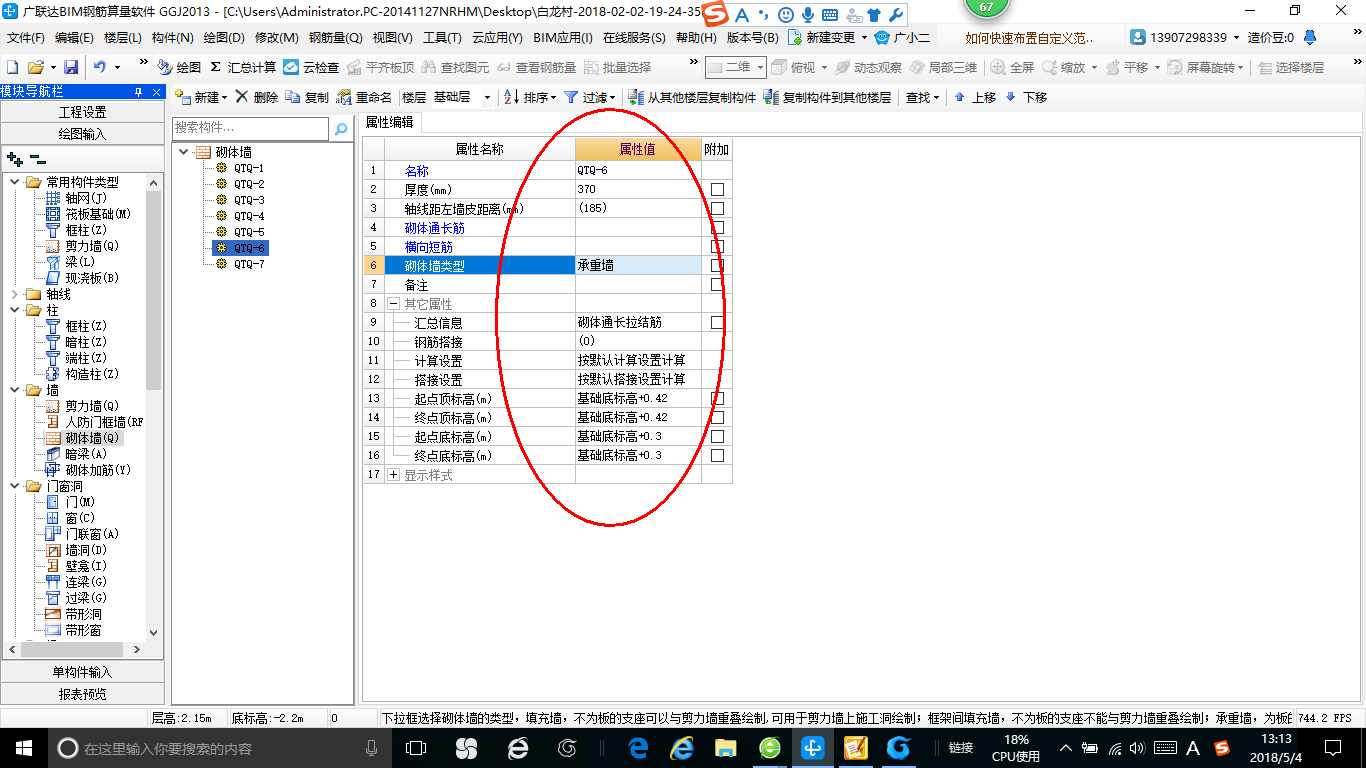1366x768 pixels.
Task: Toggle 附加 checkbox for 轴线距左墙皮距离 row
Action: point(717,208)
